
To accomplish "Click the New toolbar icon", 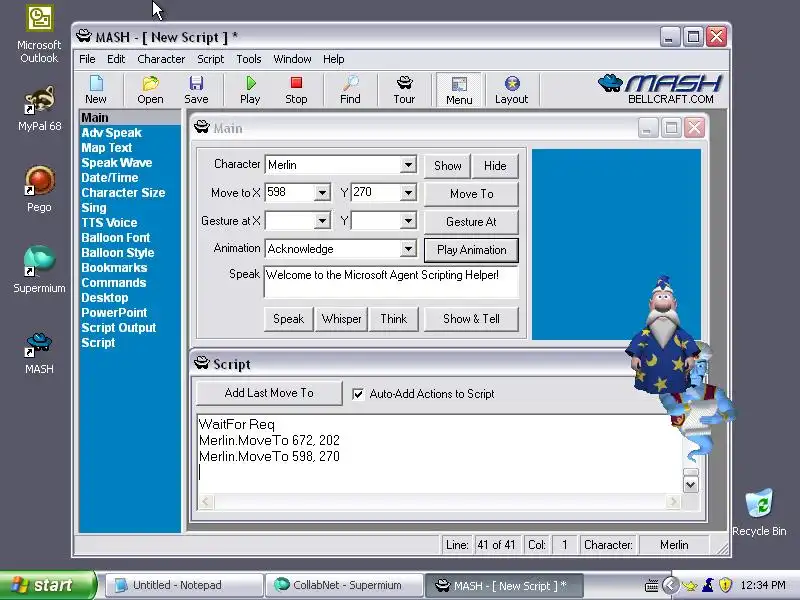I will (x=96, y=90).
